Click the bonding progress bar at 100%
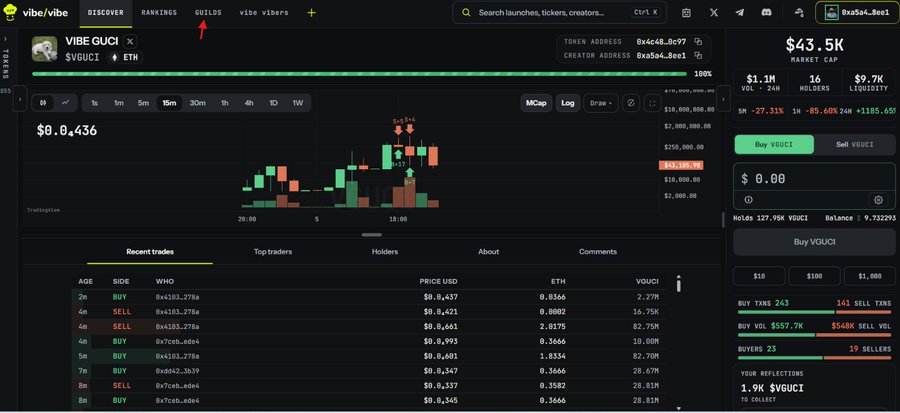Viewport: 900px width, 413px height. tap(359, 73)
